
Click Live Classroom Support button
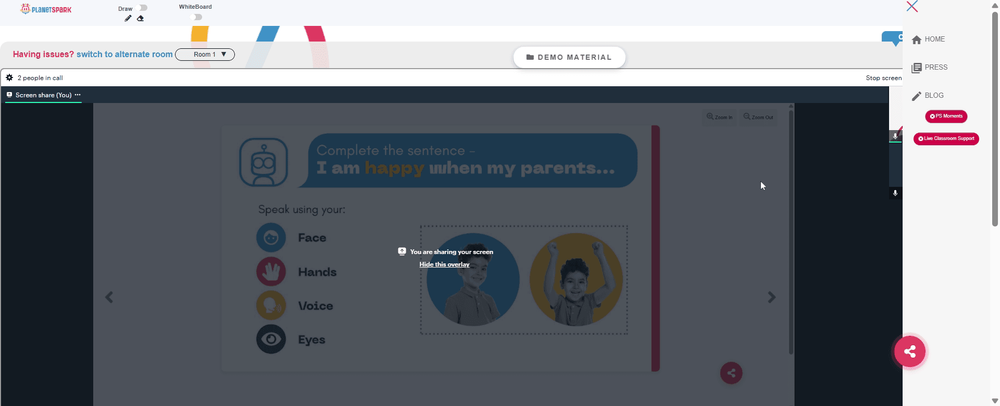(x=946, y=138)
